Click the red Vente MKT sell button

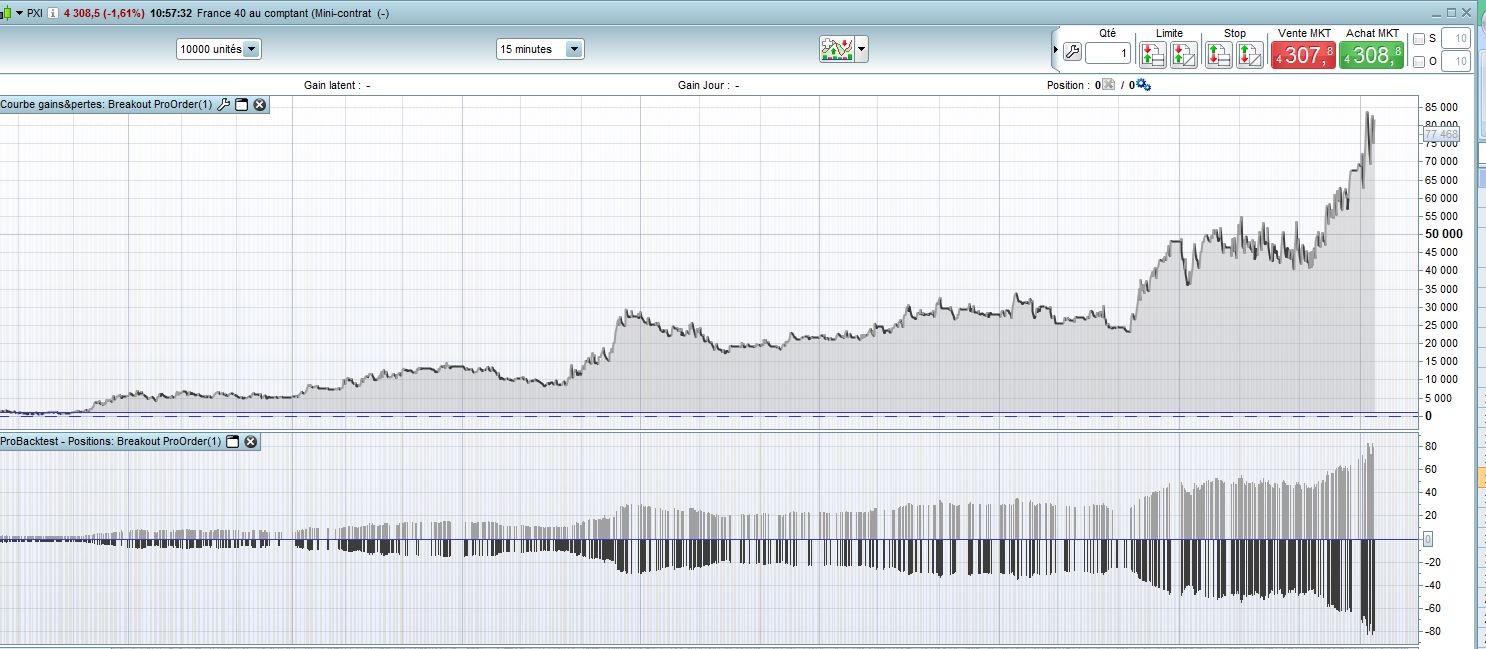click(1303, 55)
